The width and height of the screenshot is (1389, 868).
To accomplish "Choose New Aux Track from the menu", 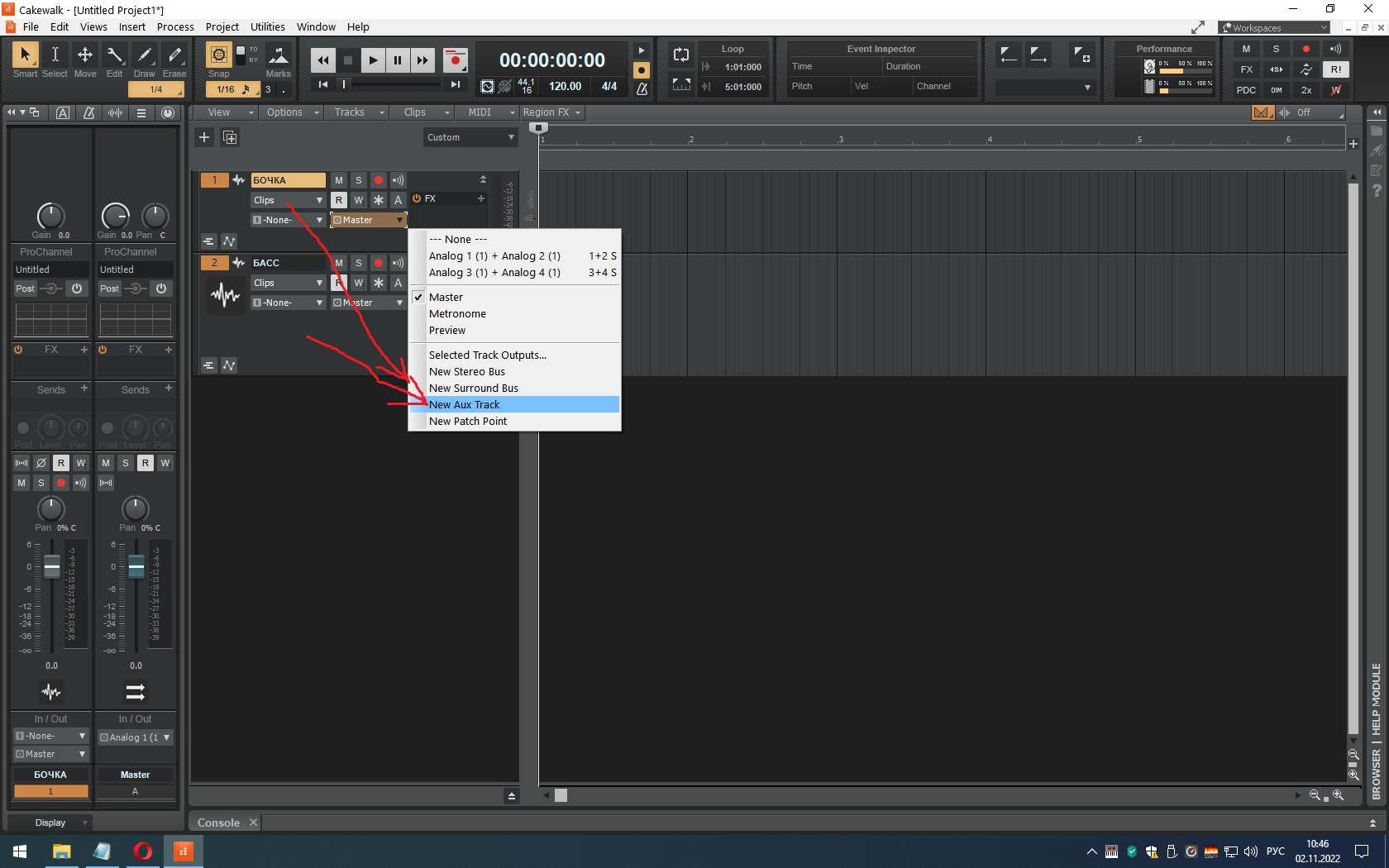I will (x=514, y=404).
